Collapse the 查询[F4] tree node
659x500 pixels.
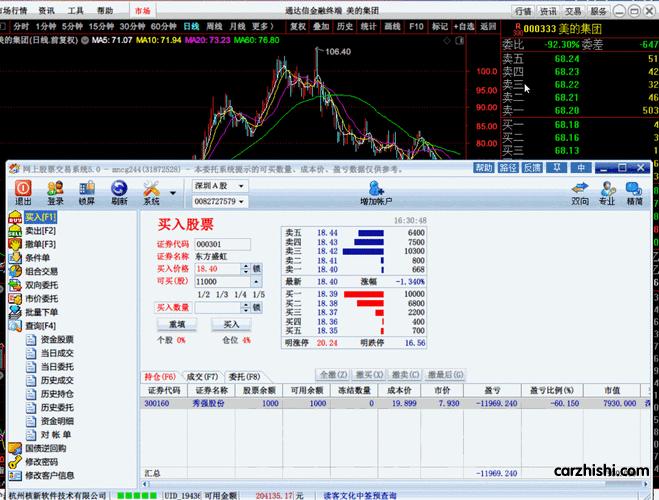coord(40,326)
